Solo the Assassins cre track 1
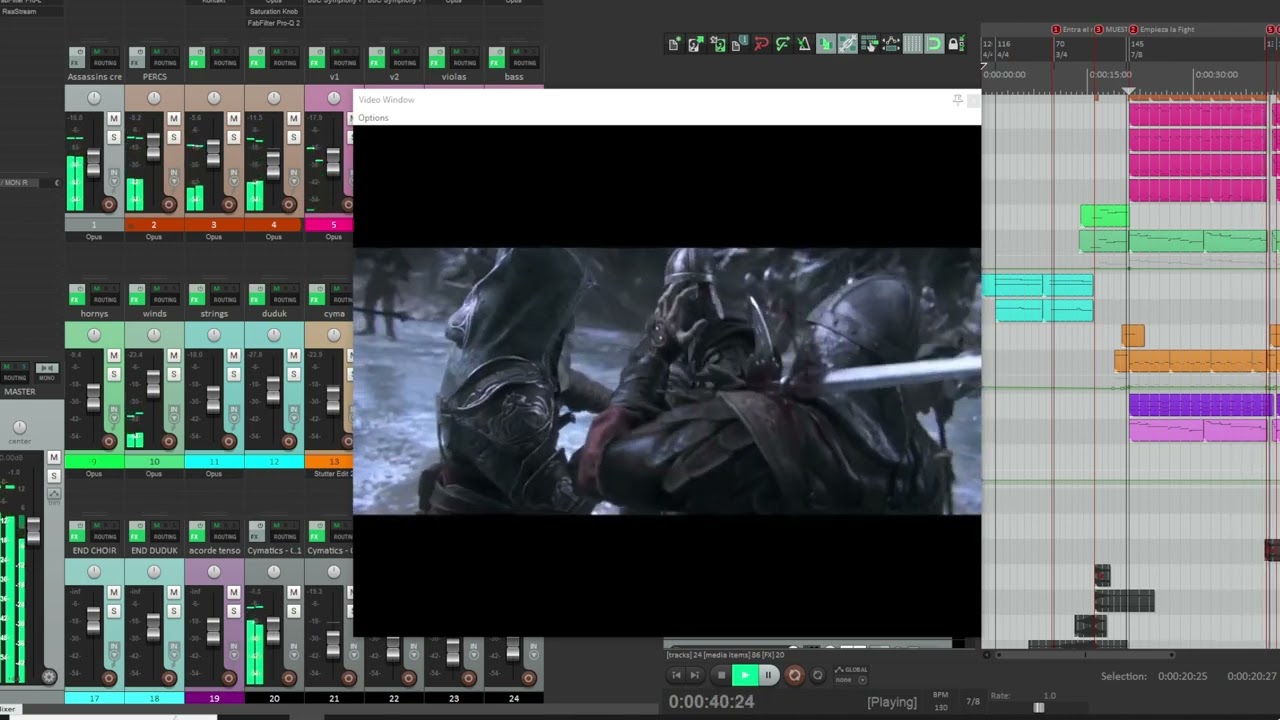The width and height of the screenshot is (1280, 720). 114,137
